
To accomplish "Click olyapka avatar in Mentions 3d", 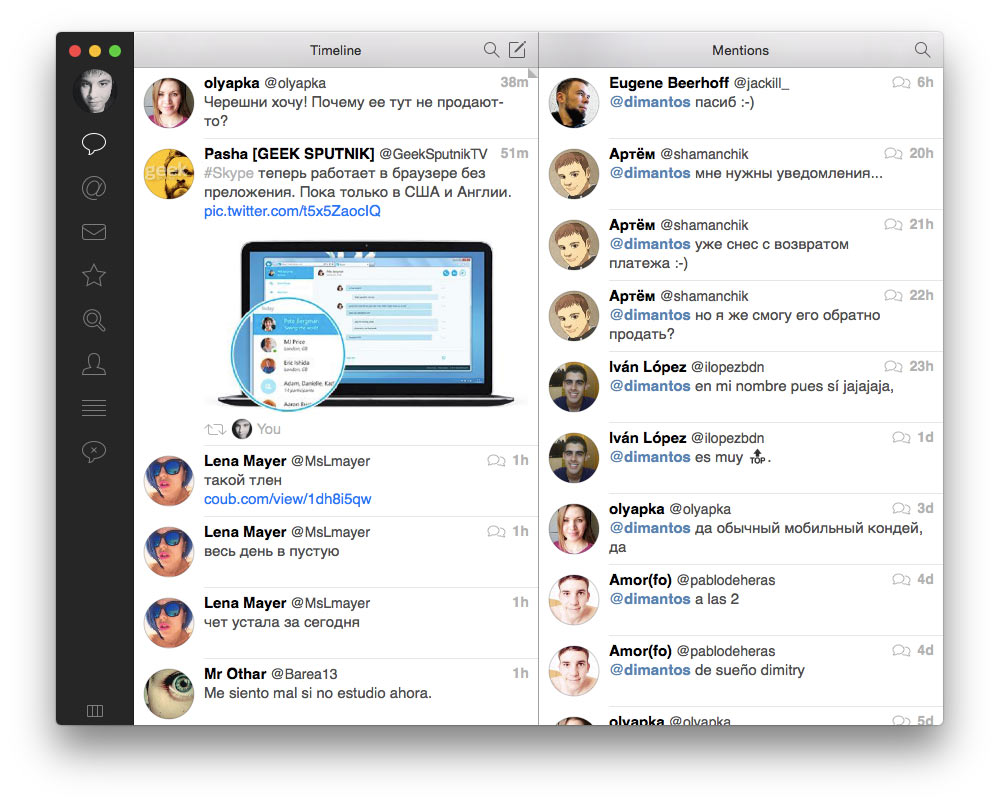I will 574,529.
